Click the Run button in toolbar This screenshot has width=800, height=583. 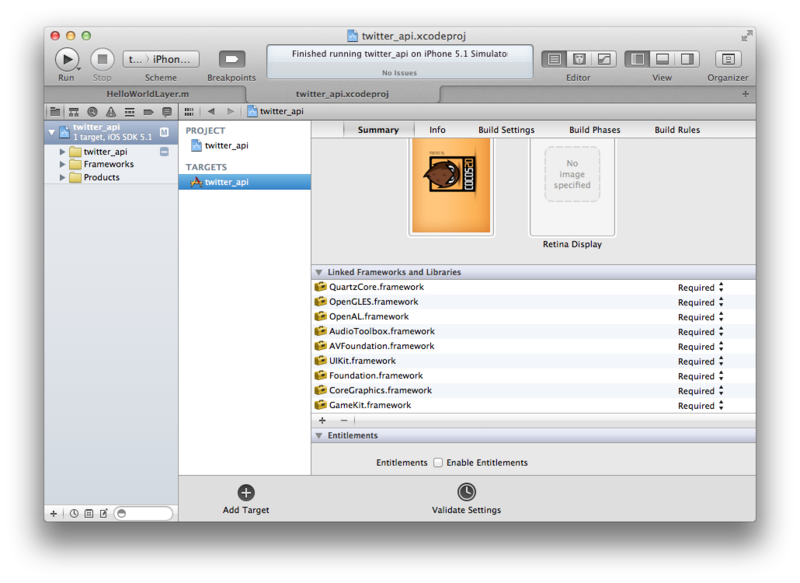67,60
